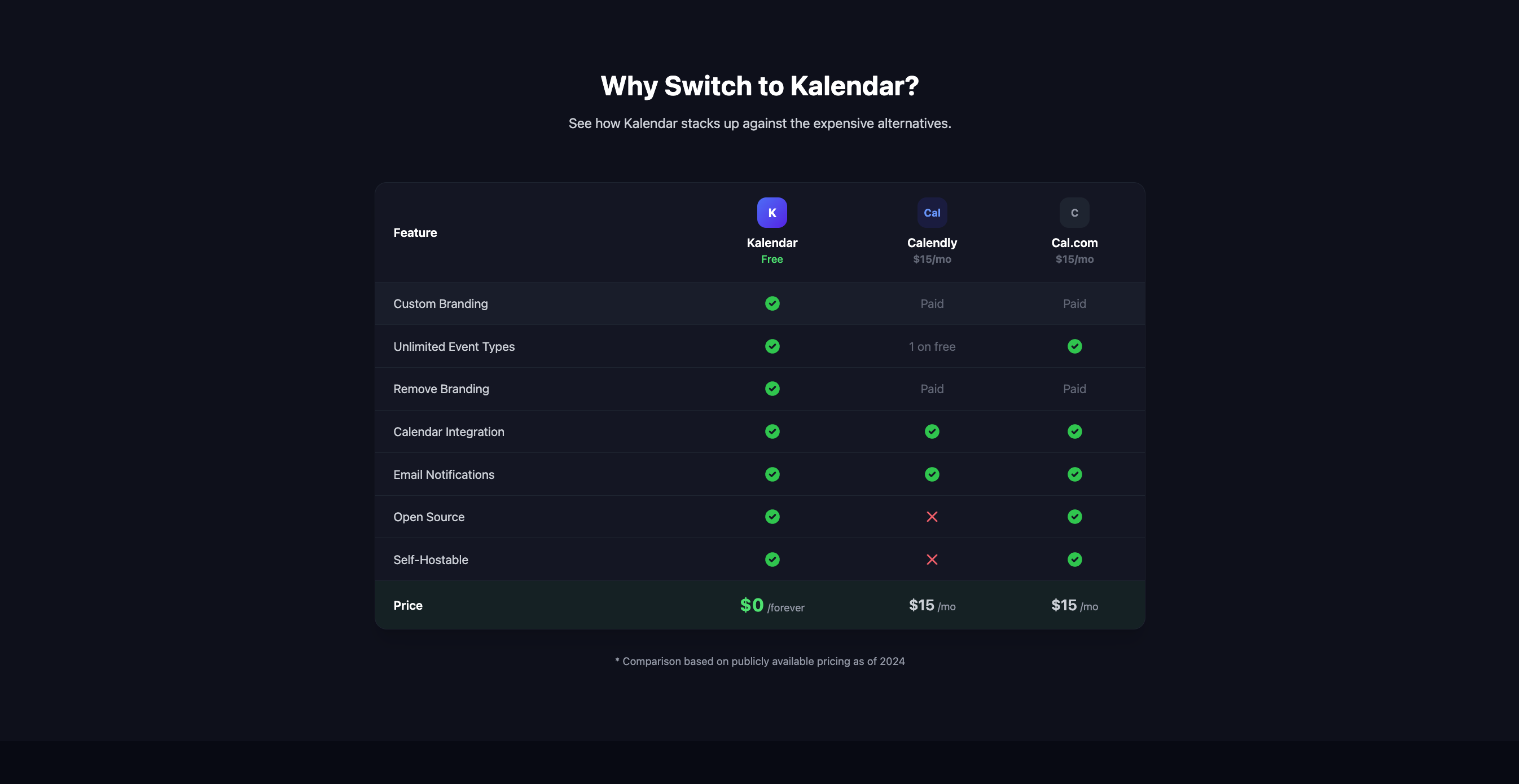Click the 'Why Switch to Kalendar?' heading
Image resolution: width=1519 pixels, height=784 pixels.
point(759,86)
